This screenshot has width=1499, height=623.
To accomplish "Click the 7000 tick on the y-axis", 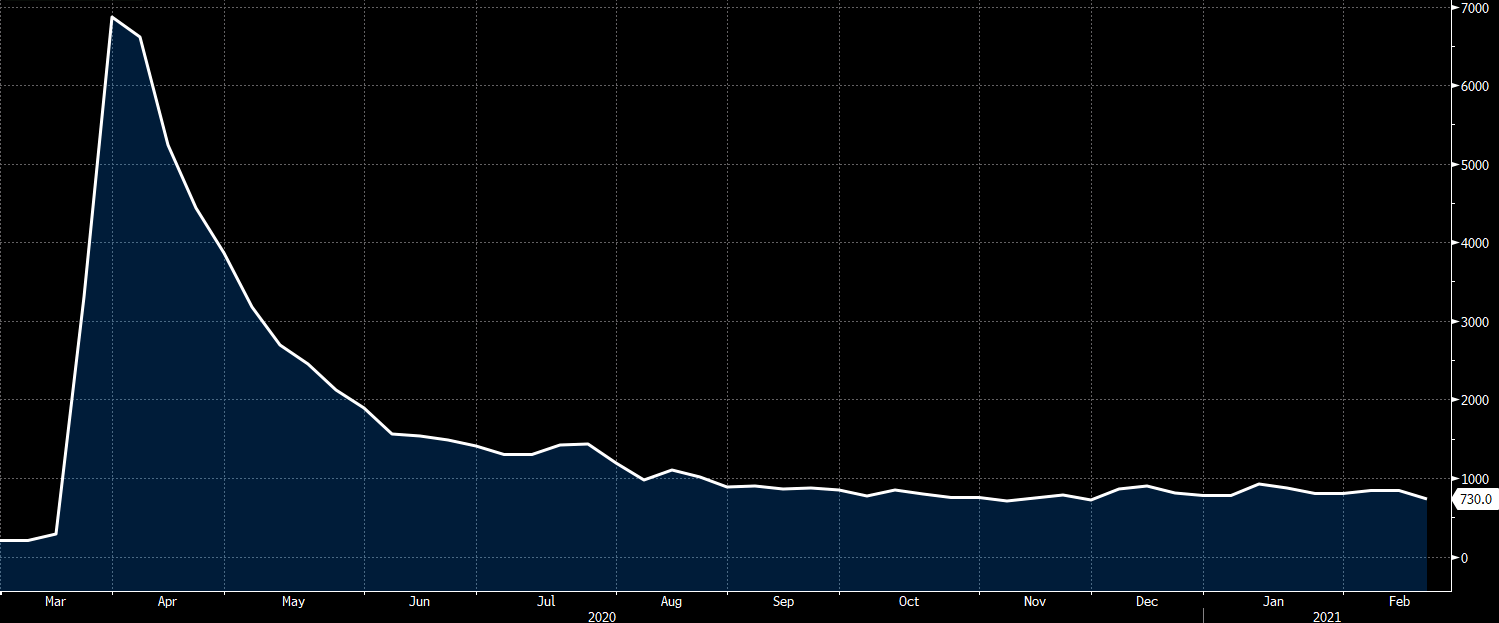I will [x=1474, y=8].
